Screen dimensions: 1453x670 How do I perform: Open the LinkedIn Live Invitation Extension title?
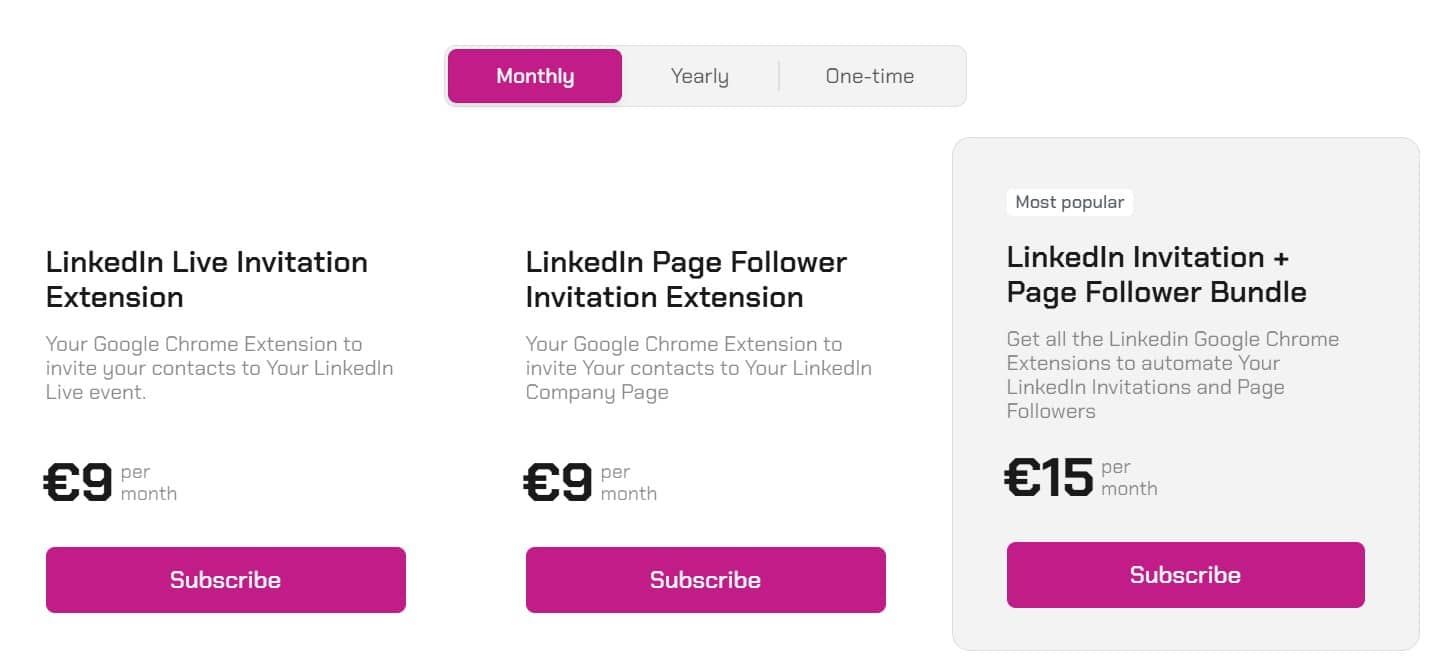[207, 279]
